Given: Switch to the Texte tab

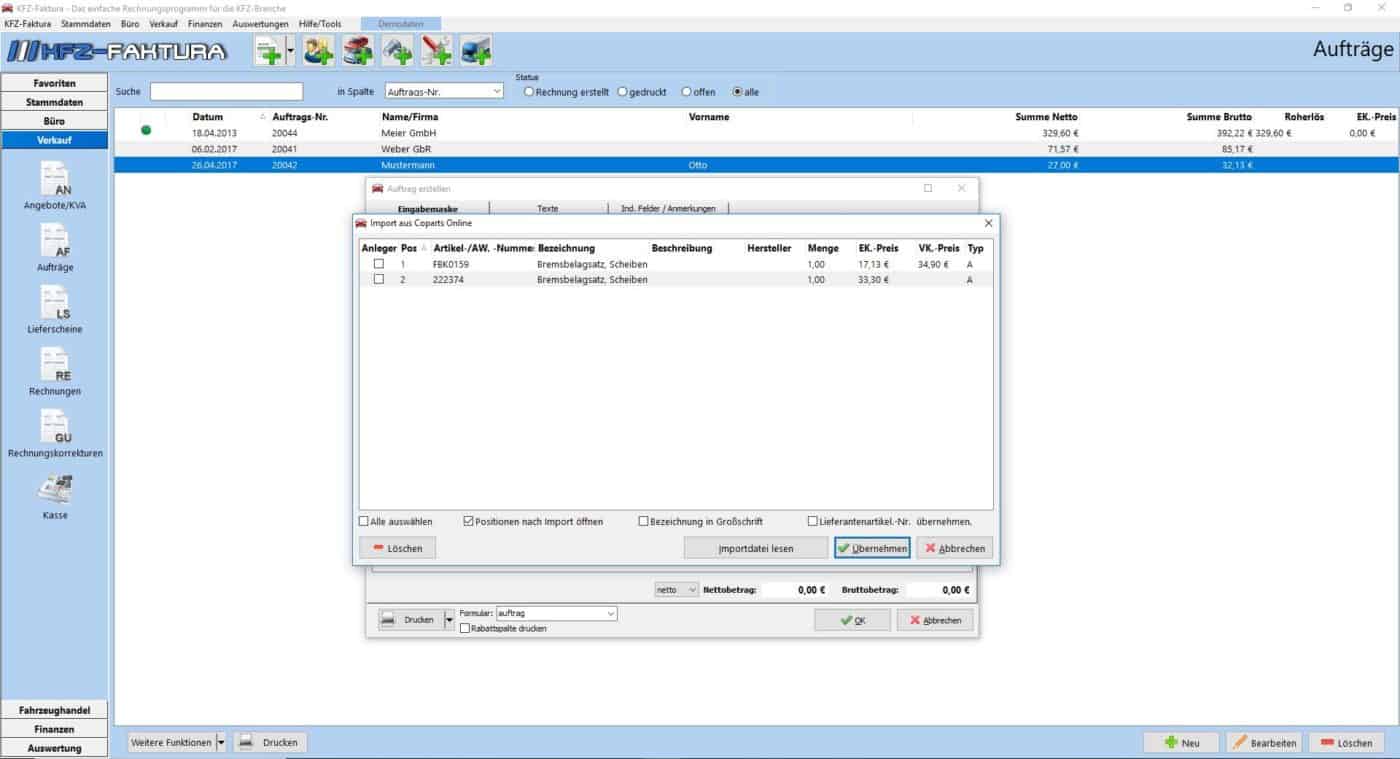Looking at the screenshot, I should pyautogui.click(x=548, y=208).
